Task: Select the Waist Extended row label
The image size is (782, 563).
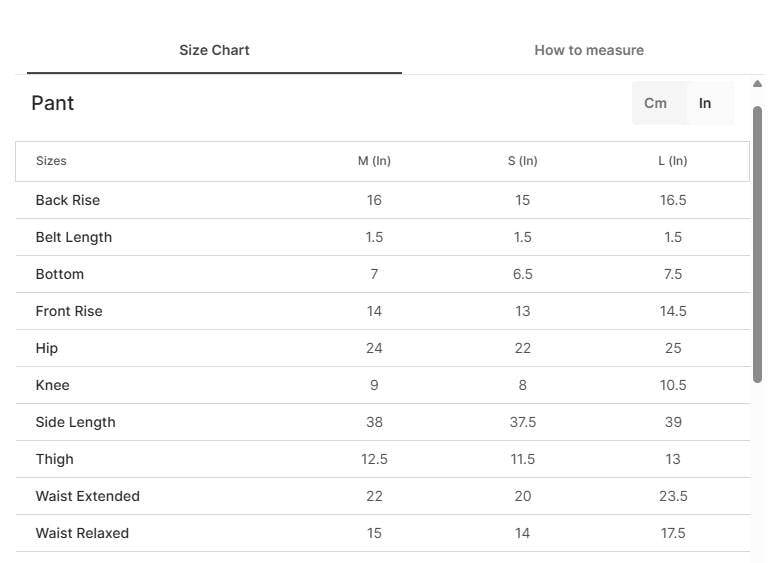Action: (88, 496)
